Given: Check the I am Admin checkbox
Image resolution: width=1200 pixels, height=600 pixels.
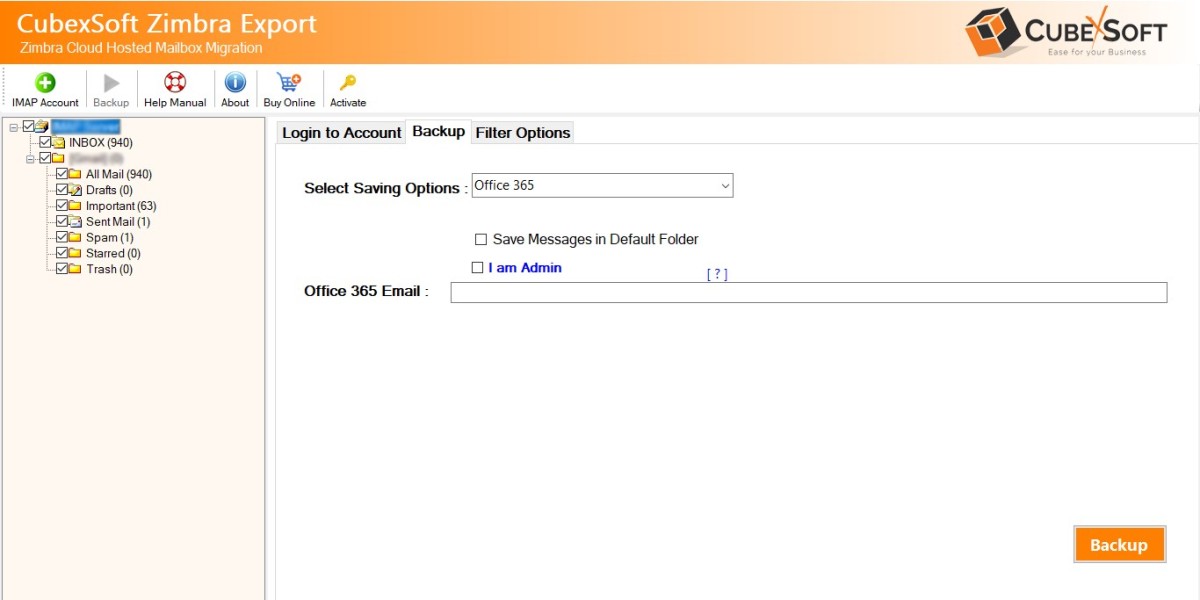Looking at the screenshot, I should pos(477,268).
